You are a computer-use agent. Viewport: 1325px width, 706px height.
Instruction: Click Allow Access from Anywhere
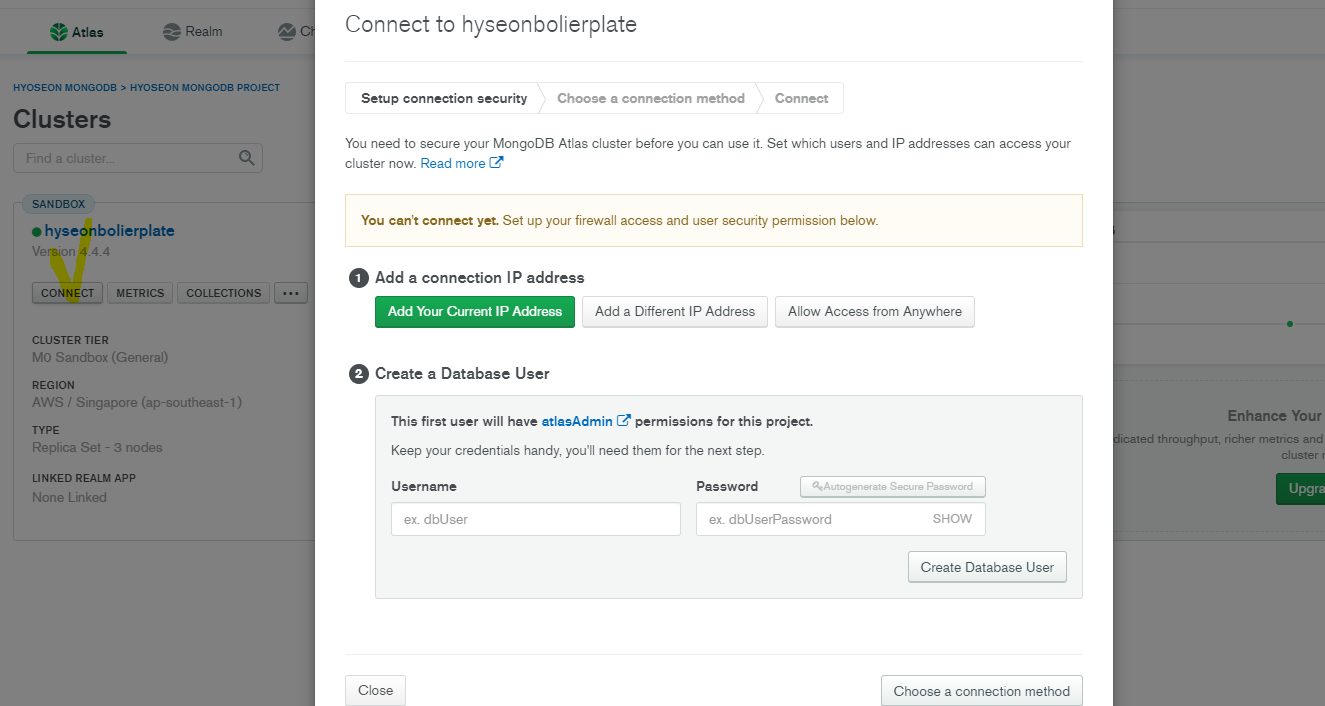point(875,311)
